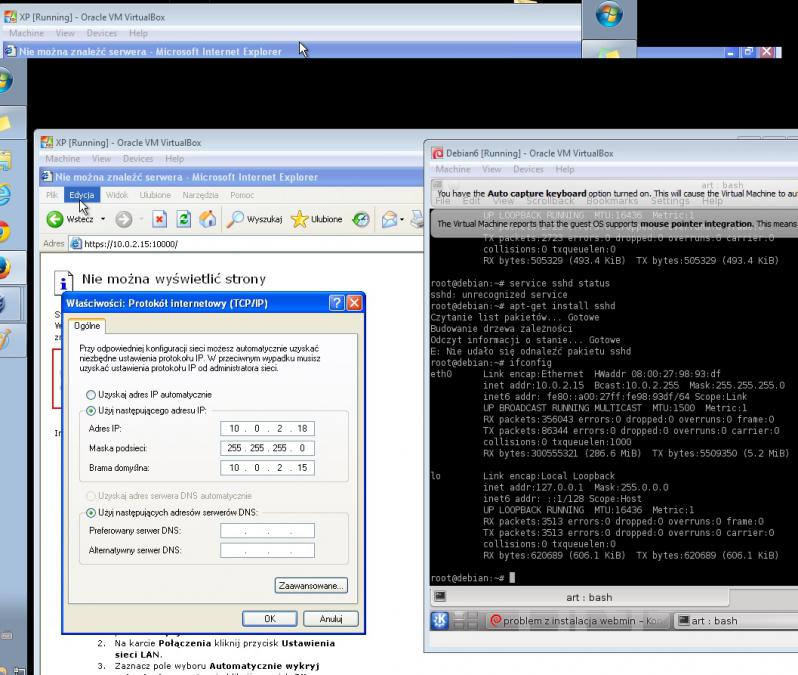Click the dialog's question mark help button
This screenshot has width=798, height=675.
(337, 303)
